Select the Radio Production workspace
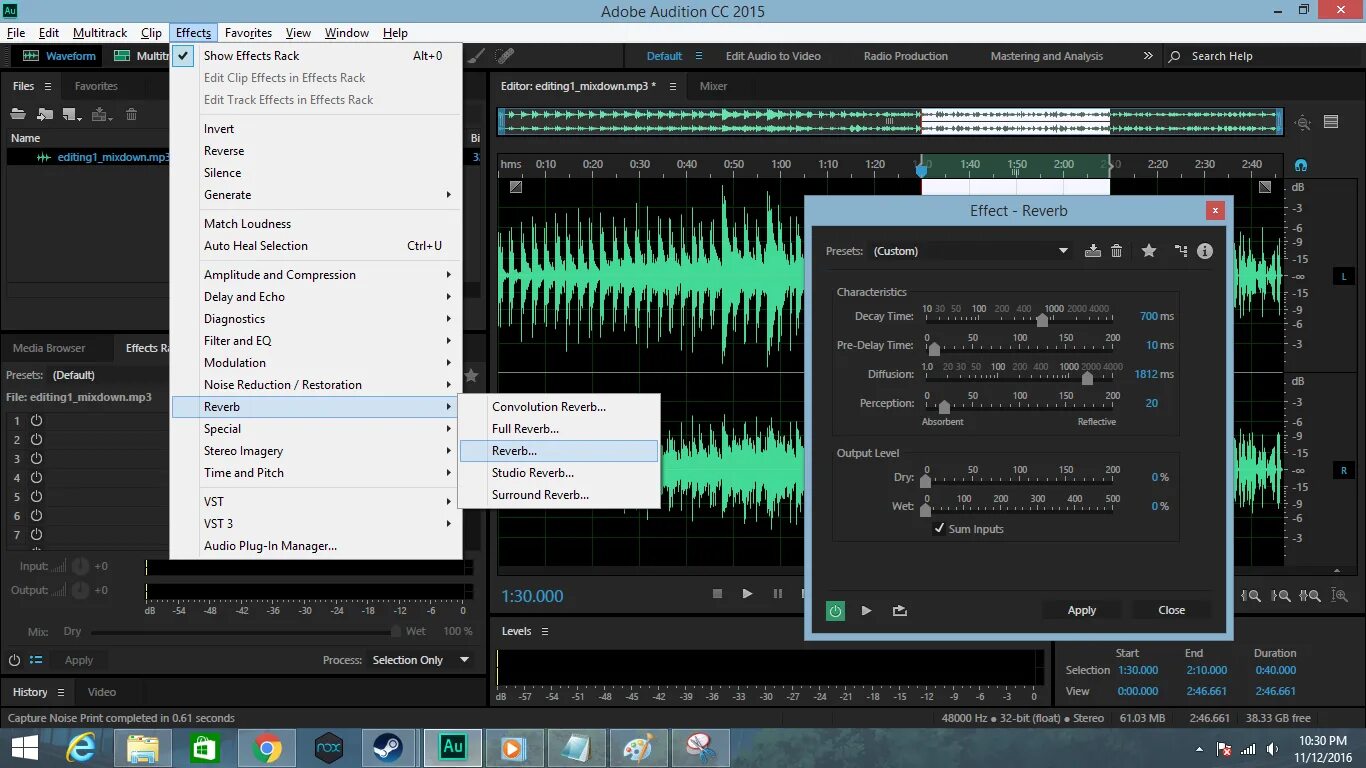Viewport: 1366px width, 768px height. (906, 56)
